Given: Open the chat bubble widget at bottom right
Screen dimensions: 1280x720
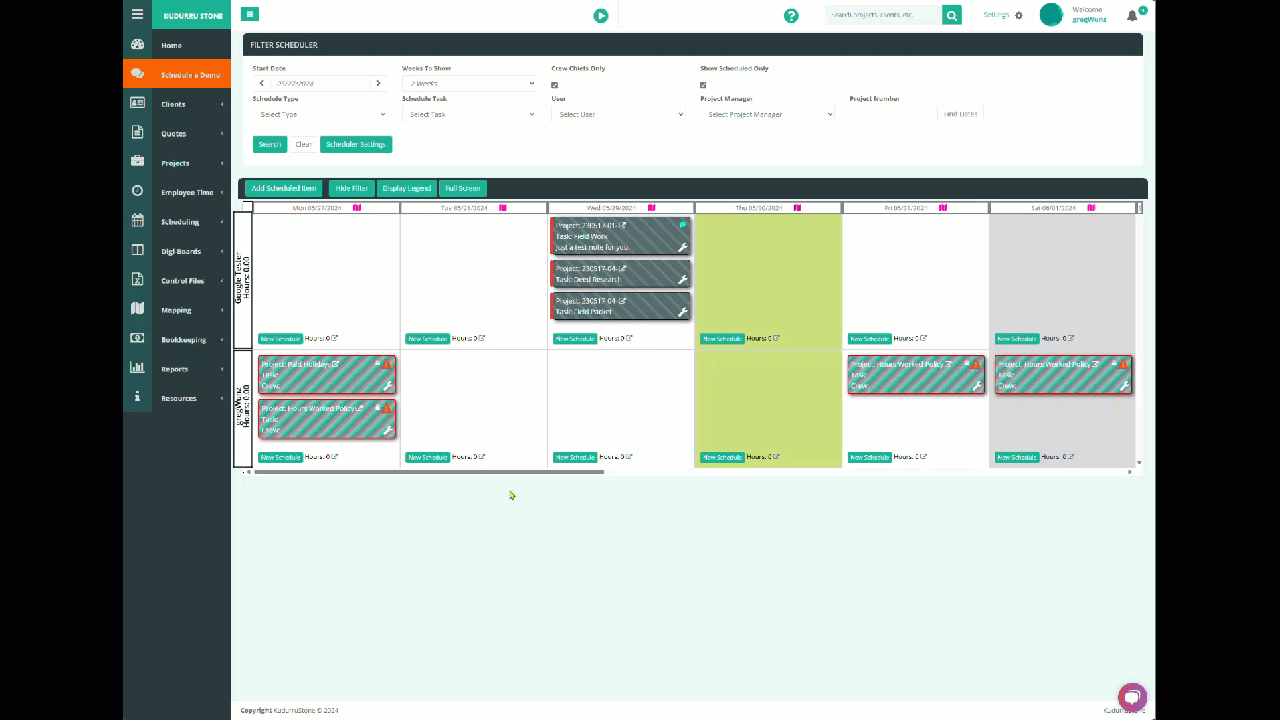Looking at the screenshot, I should tap(1132, 696).
